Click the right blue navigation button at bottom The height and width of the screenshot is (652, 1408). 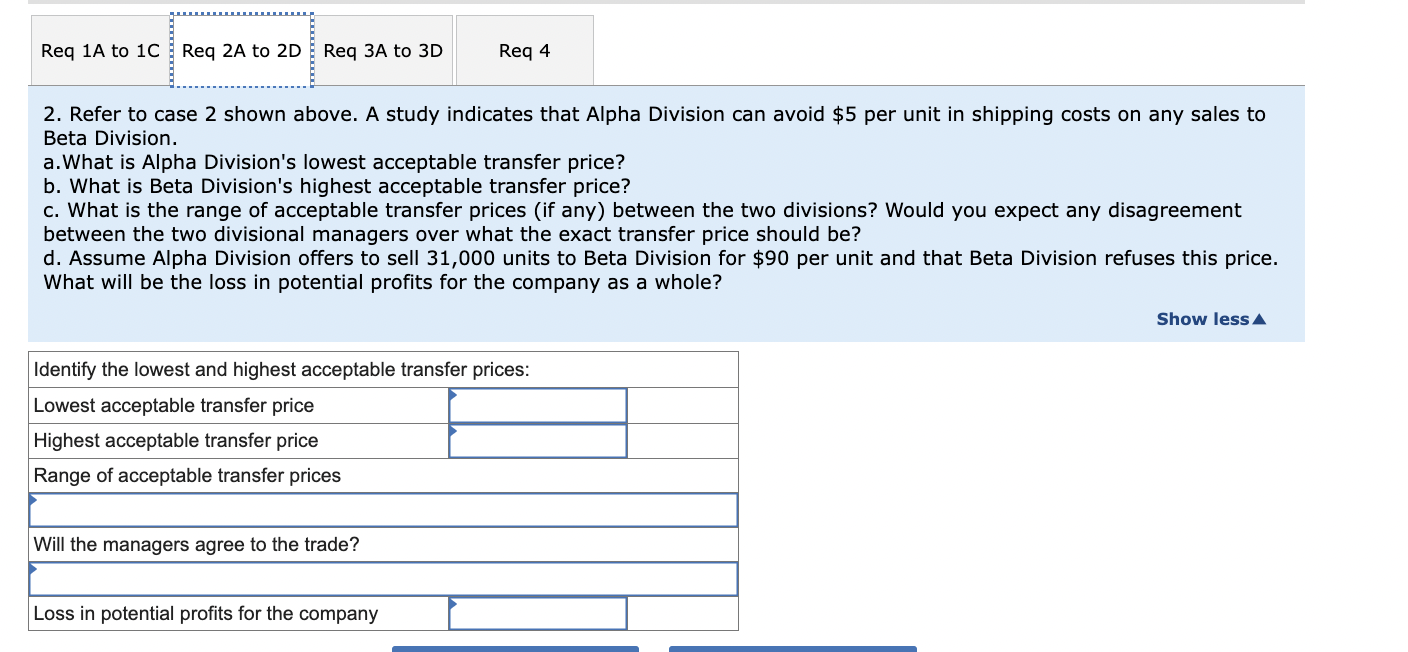[792, 648]
